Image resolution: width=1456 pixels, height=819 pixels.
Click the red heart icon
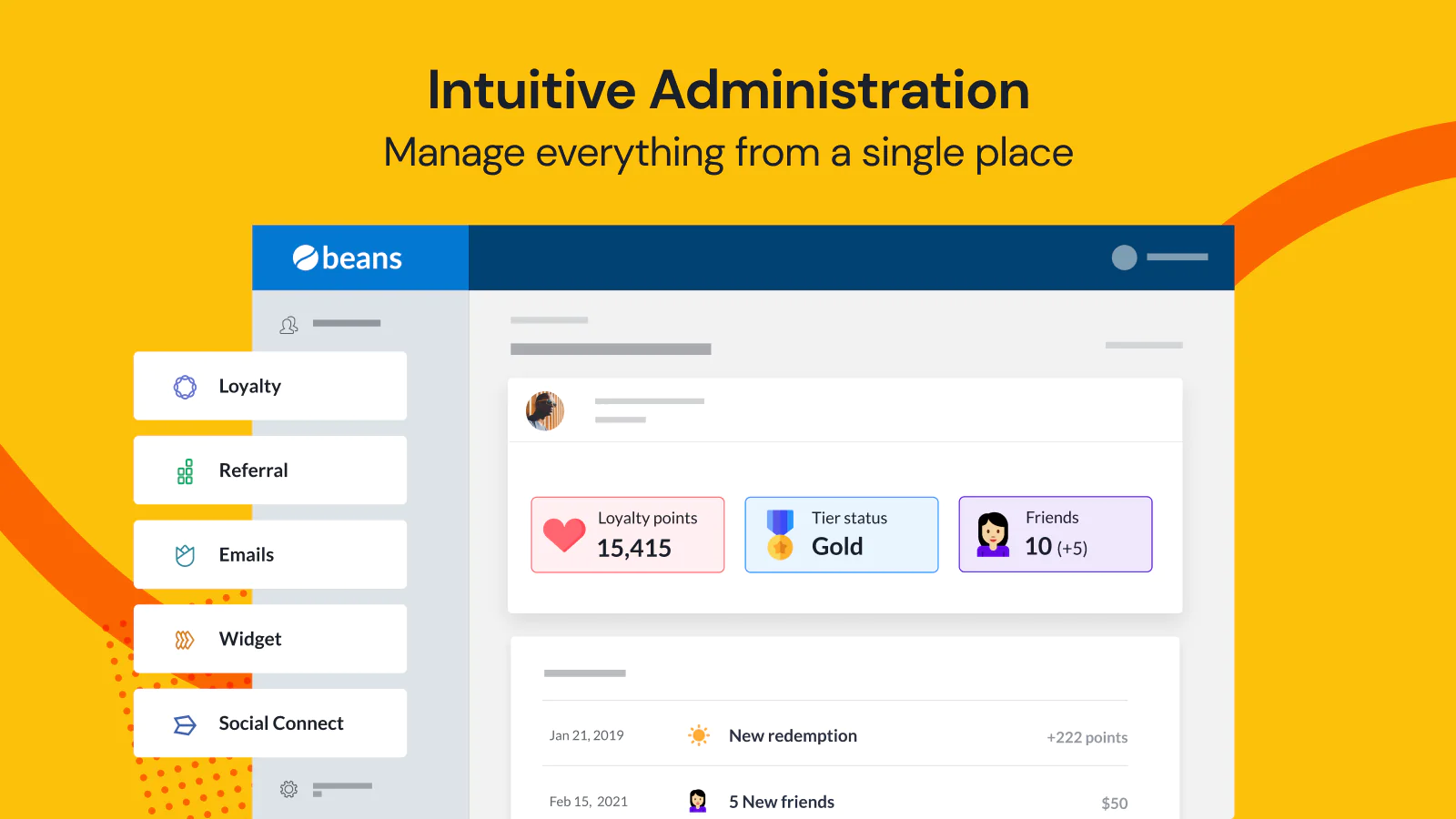[x=564, y=534]
